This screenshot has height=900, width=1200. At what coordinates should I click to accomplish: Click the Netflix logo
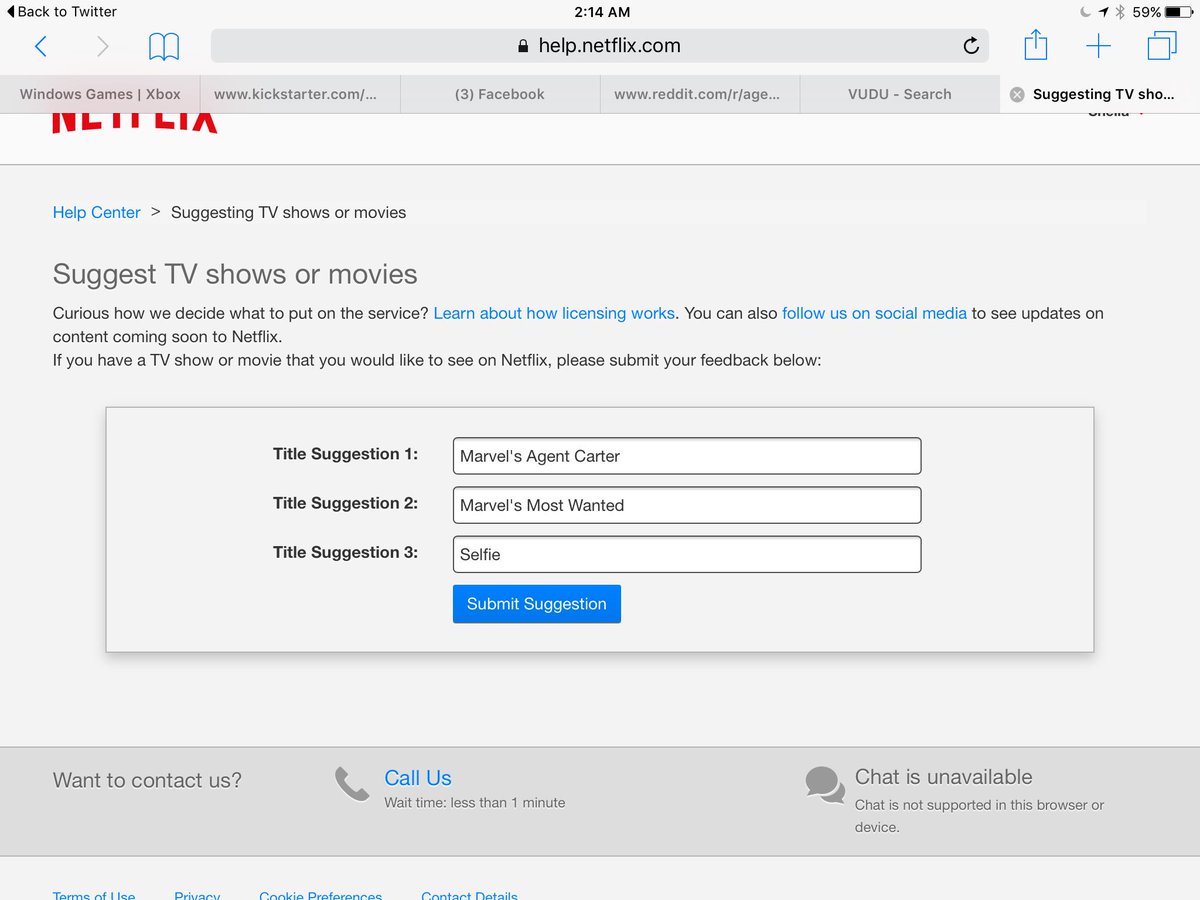click(134, 122)
